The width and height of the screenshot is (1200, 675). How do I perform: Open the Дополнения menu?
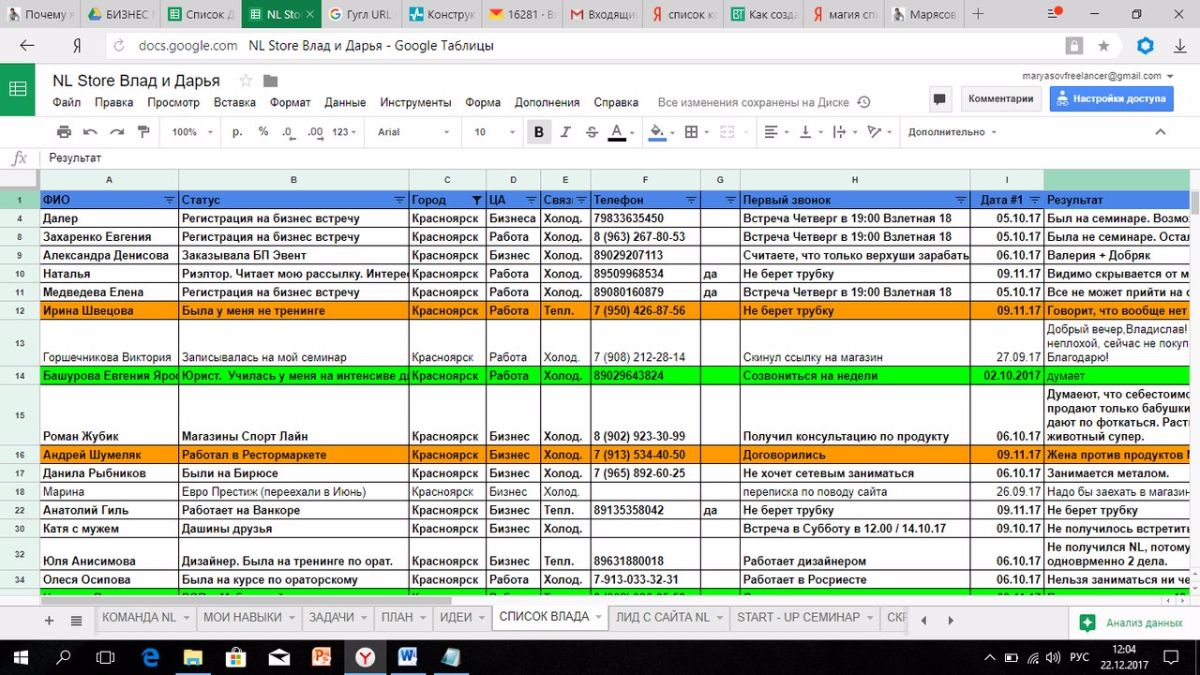tap(547, 102)
